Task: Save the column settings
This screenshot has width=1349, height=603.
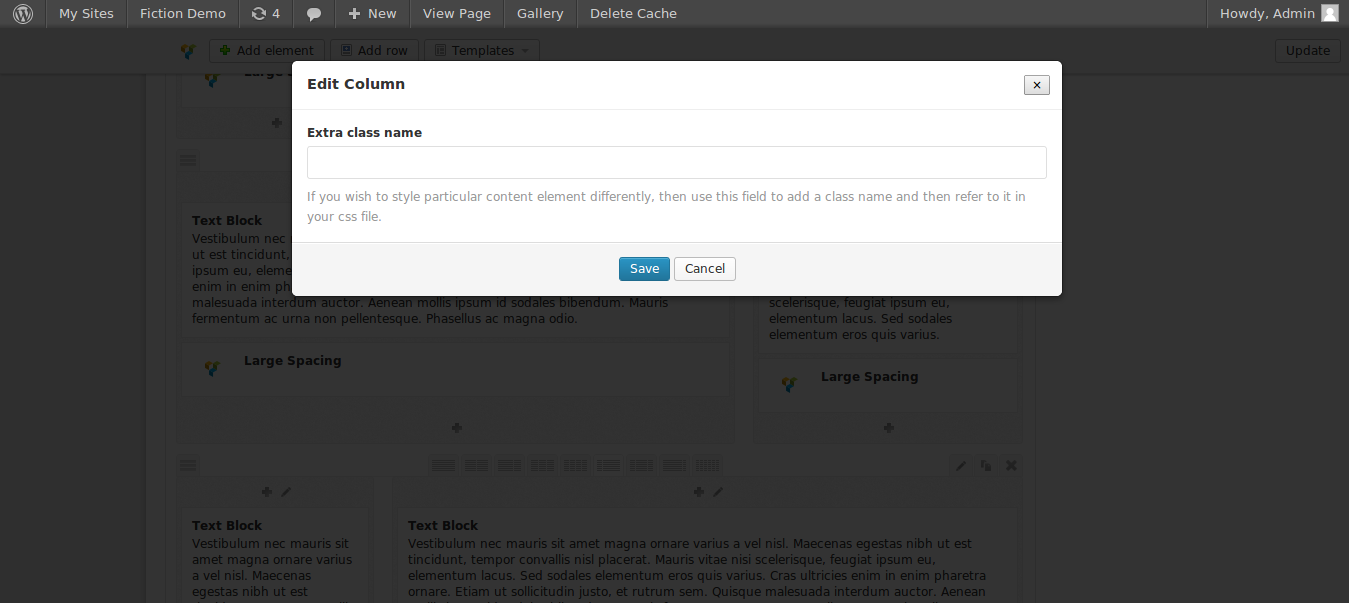Action: (x=644, y=269)
